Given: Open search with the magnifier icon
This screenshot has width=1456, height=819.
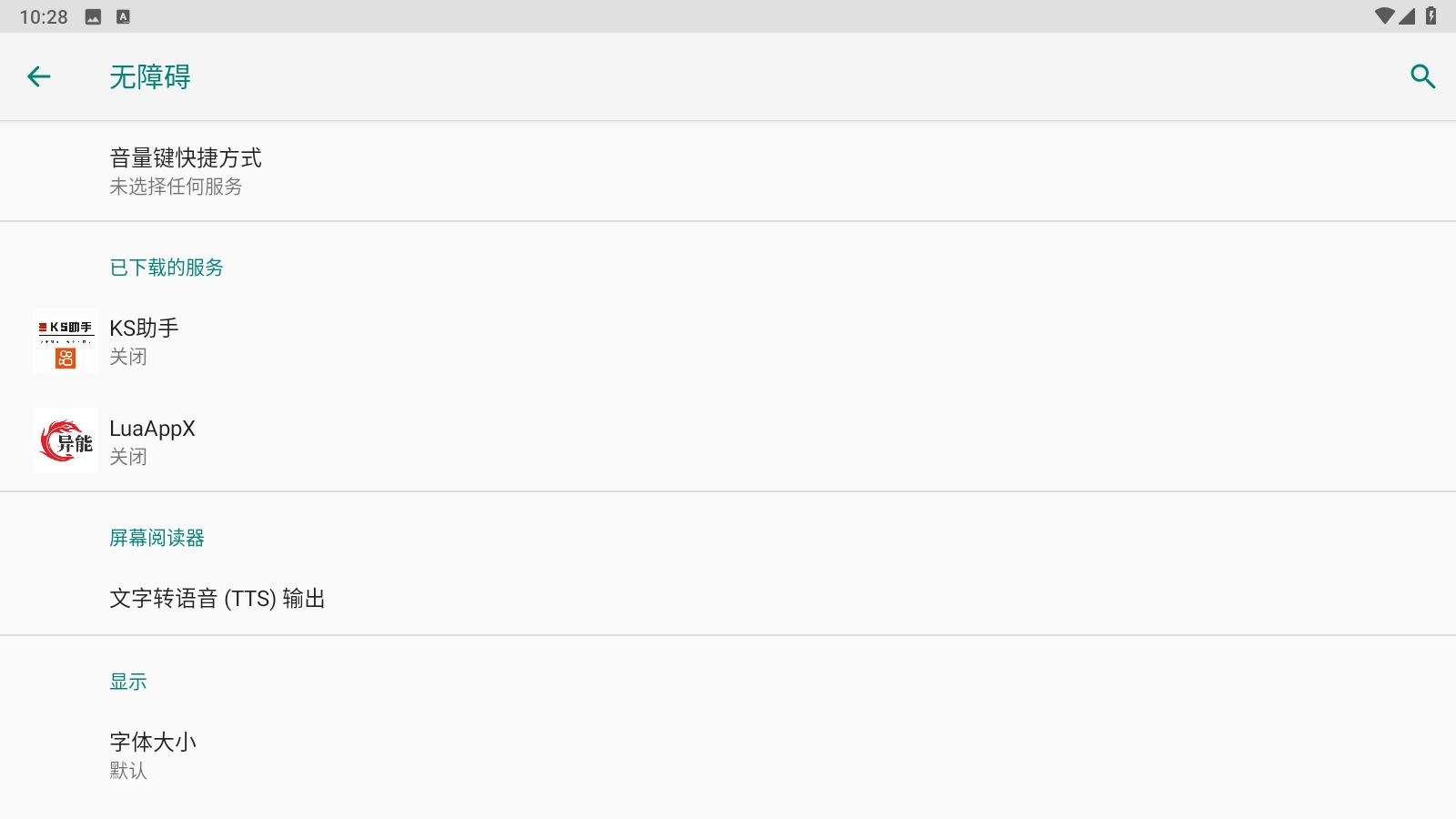Looking at the screenshot, I should (x=1422, y=76).
